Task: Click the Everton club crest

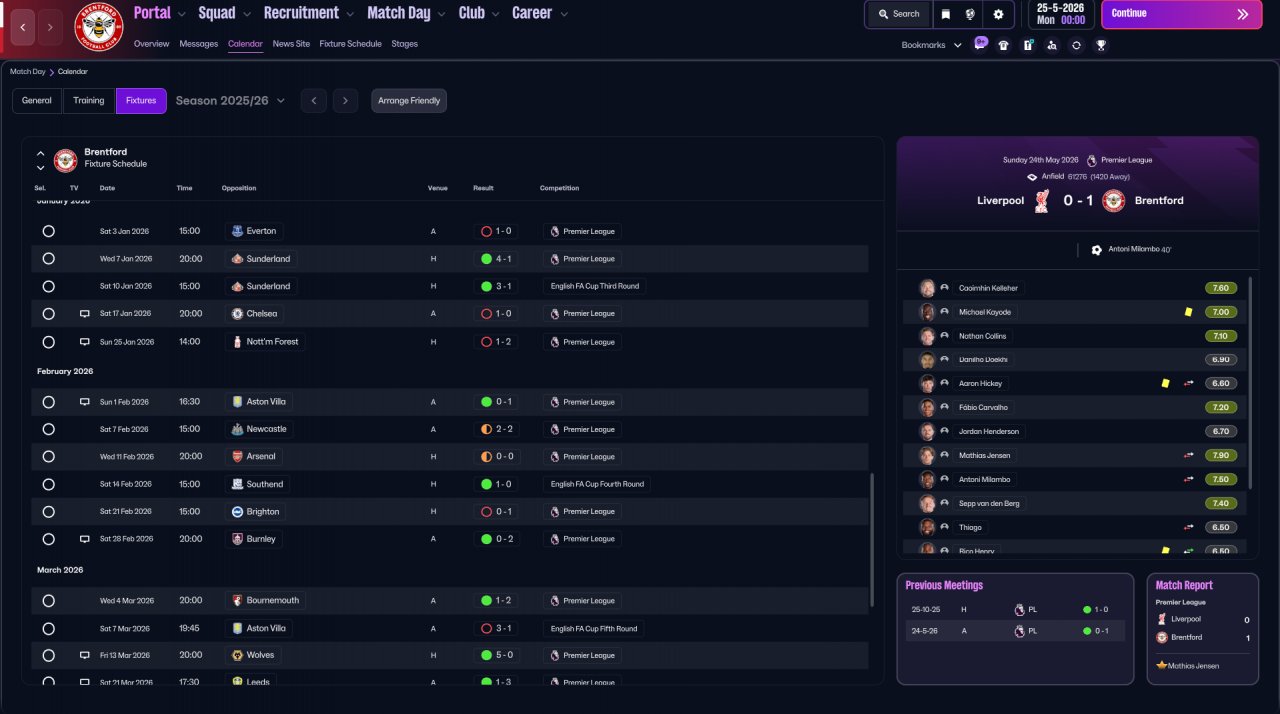Action: pos(237,231)
